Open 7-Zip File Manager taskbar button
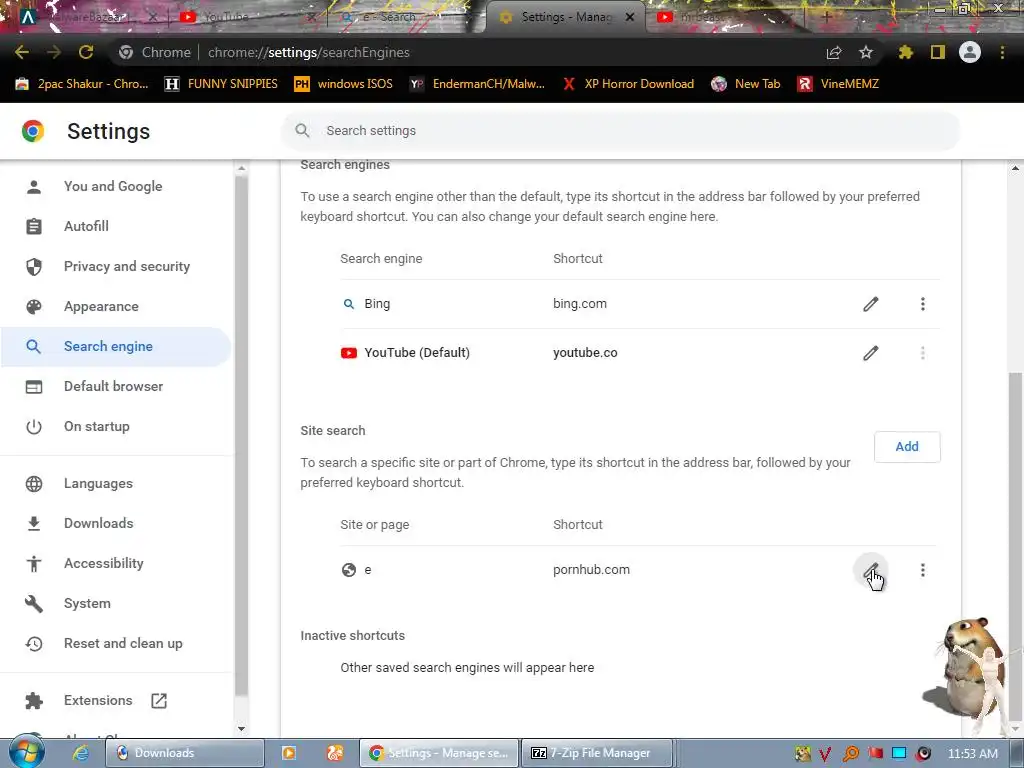 598,753
